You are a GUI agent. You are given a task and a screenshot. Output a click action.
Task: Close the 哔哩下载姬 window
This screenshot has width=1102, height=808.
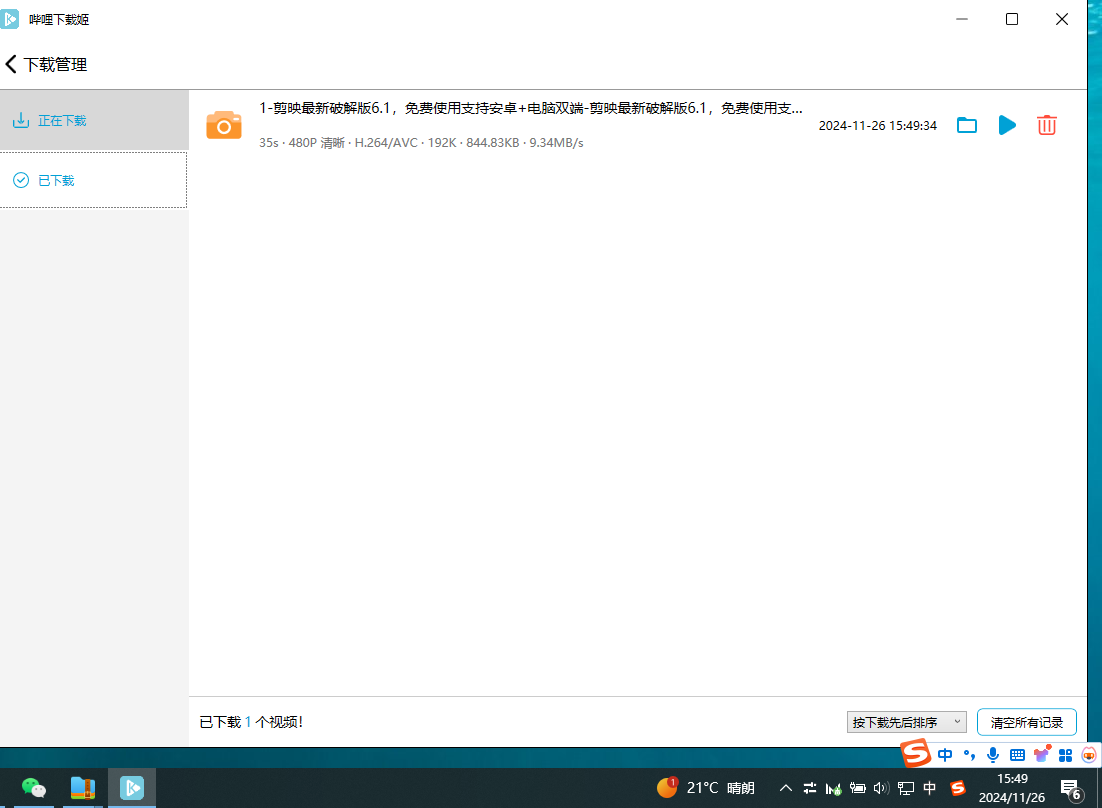click(1062, 19)
